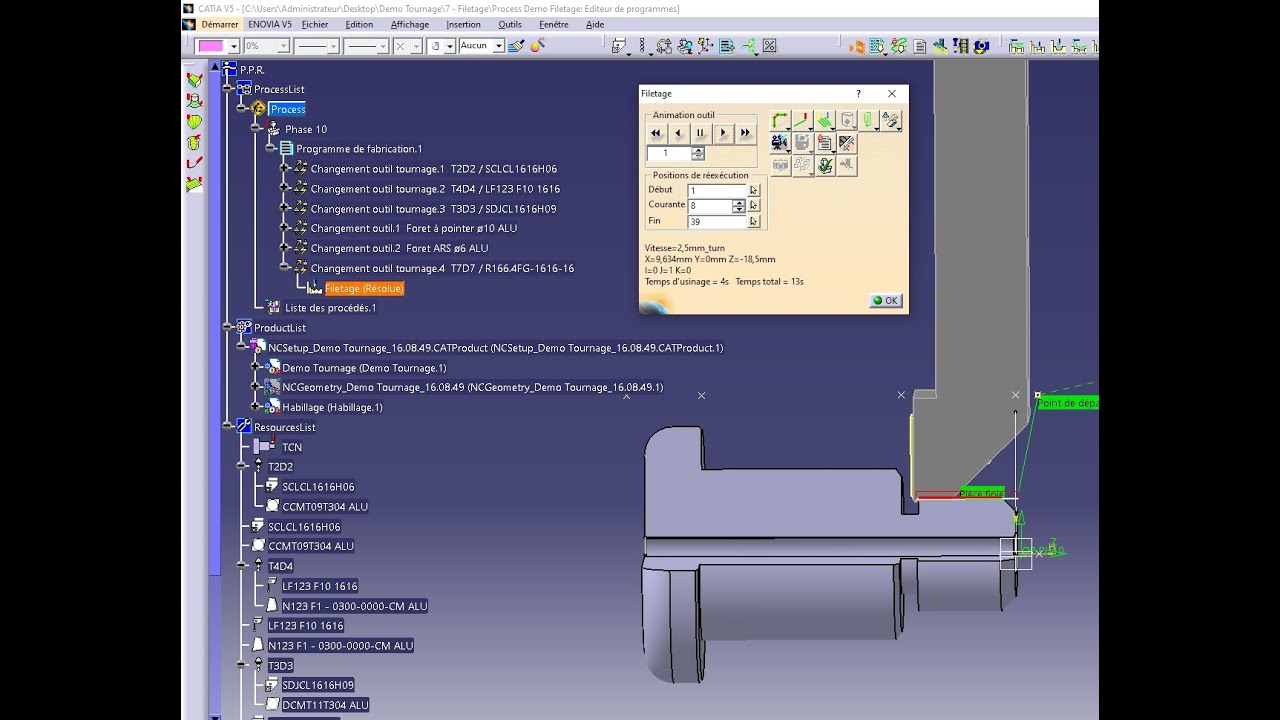This screenshot has height=720, width=1280.
Task: Open the pink fill color dropdown
Action: [234, 46]
